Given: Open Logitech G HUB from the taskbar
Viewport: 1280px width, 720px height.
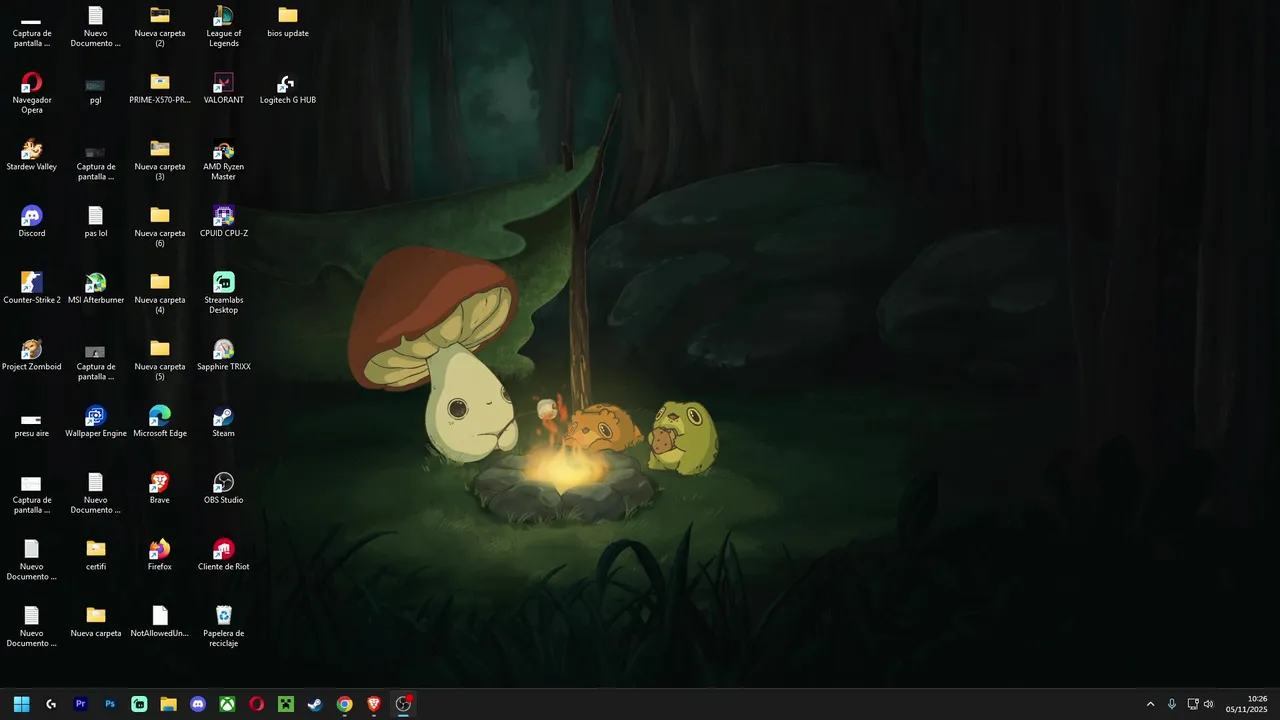Looking at the screenshot, I should (x=51, y=704).
